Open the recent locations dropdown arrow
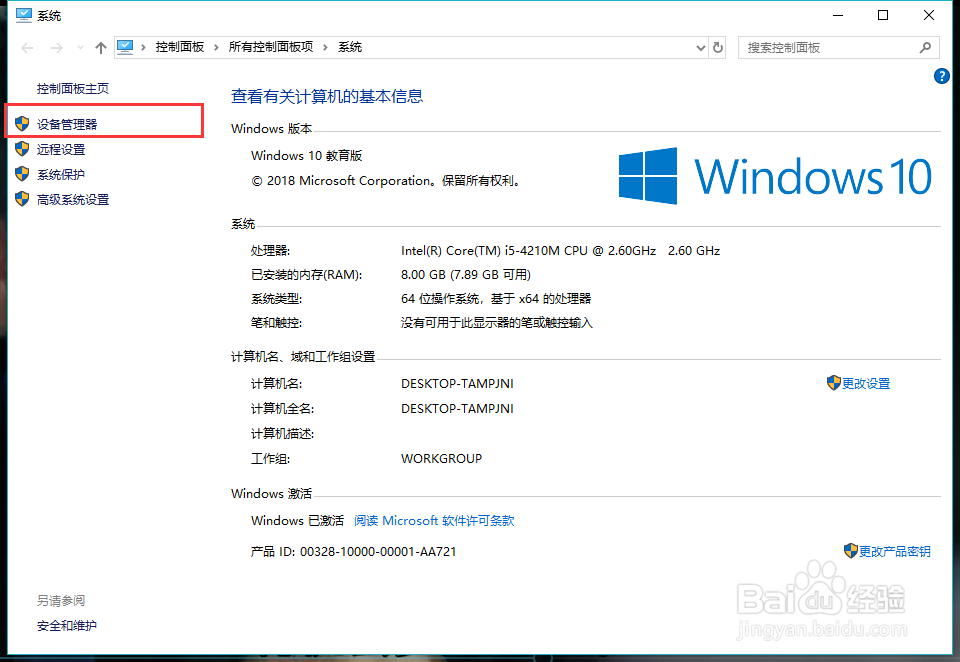Screen dimensions: 960x662 tap(80, 48)
